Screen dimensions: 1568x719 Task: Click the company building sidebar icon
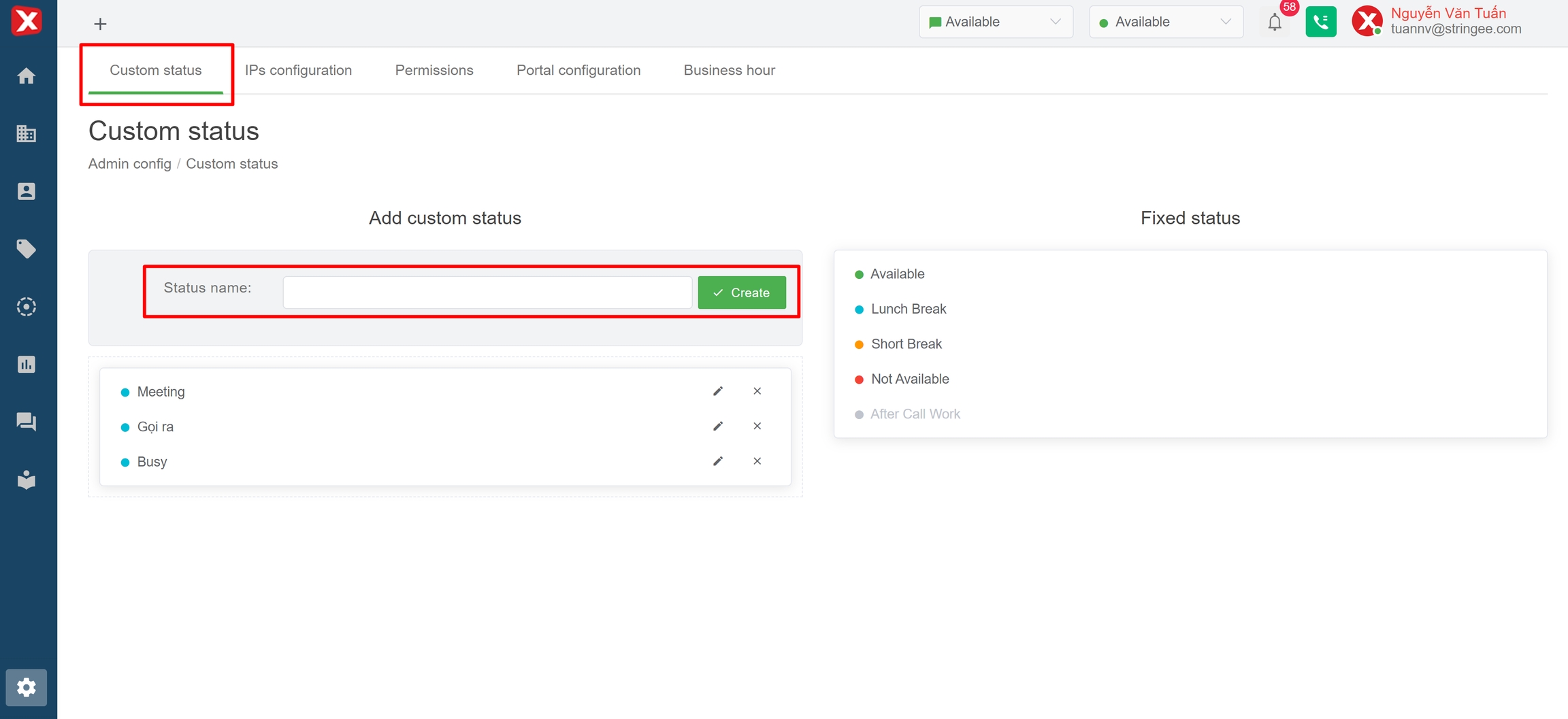(x=27, y=133)
